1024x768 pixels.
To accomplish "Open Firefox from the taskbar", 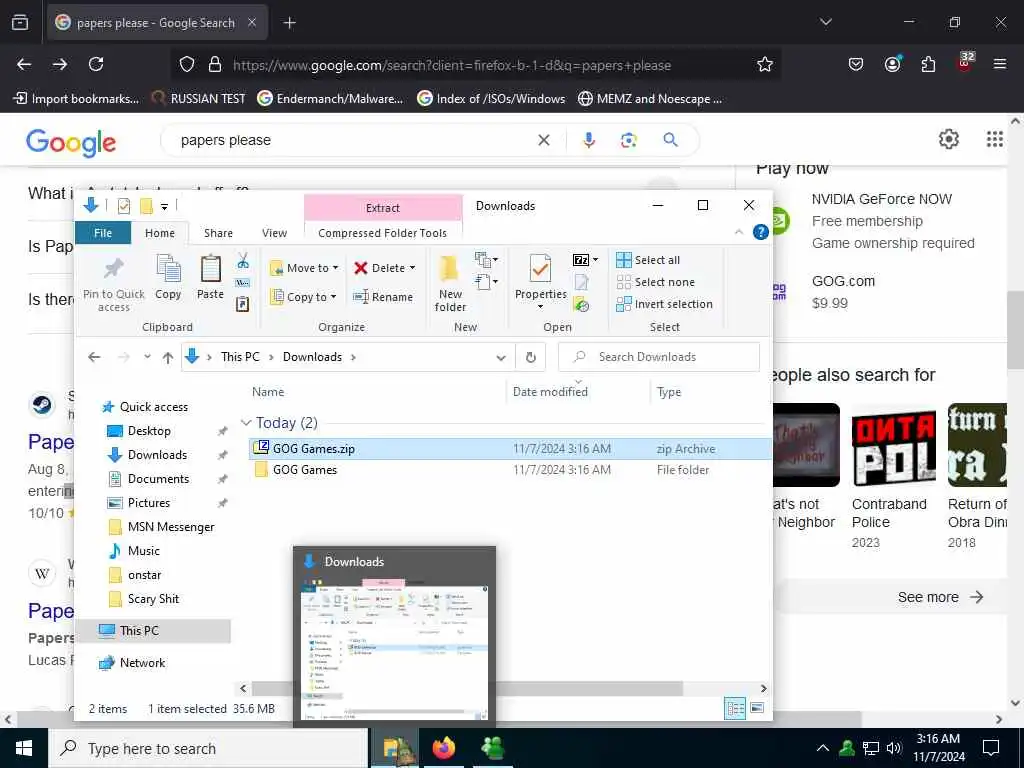I will 443,748.
